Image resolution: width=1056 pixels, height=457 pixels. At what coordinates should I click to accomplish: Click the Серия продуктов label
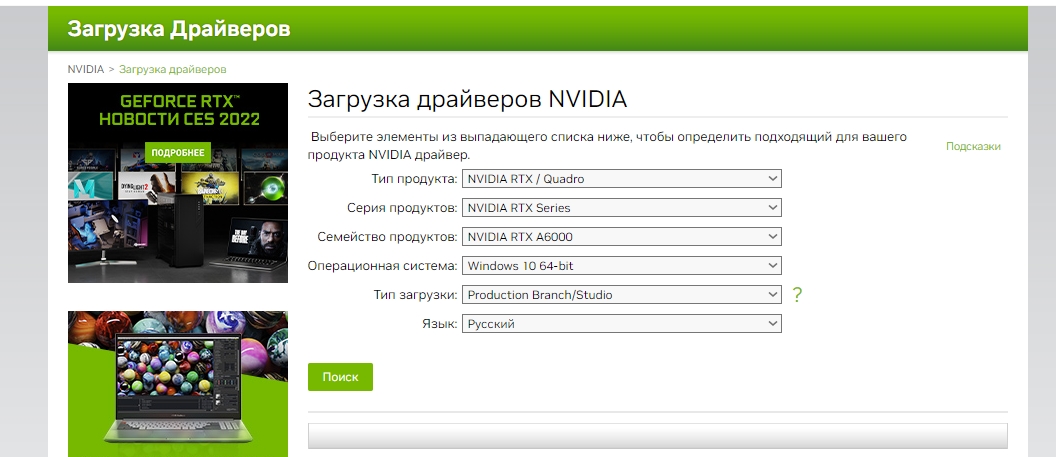click(x=402, y=208)
